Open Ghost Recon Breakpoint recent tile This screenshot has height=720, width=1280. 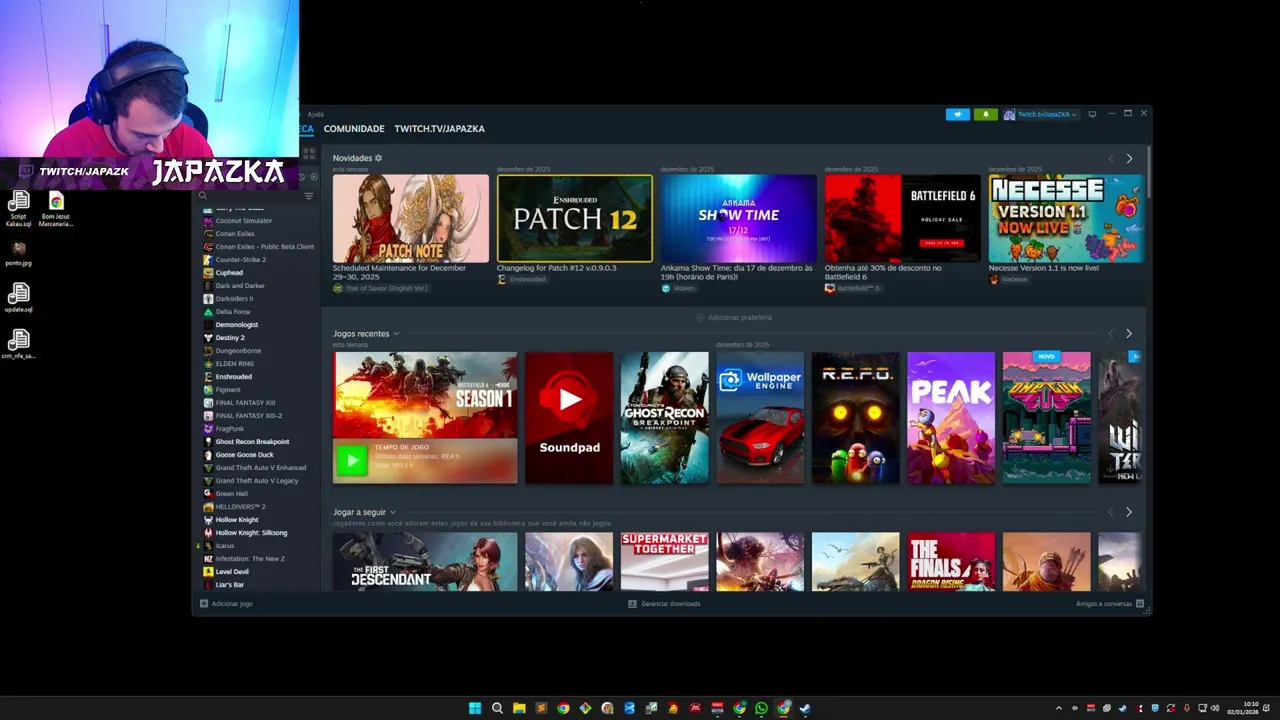point(664,417)
